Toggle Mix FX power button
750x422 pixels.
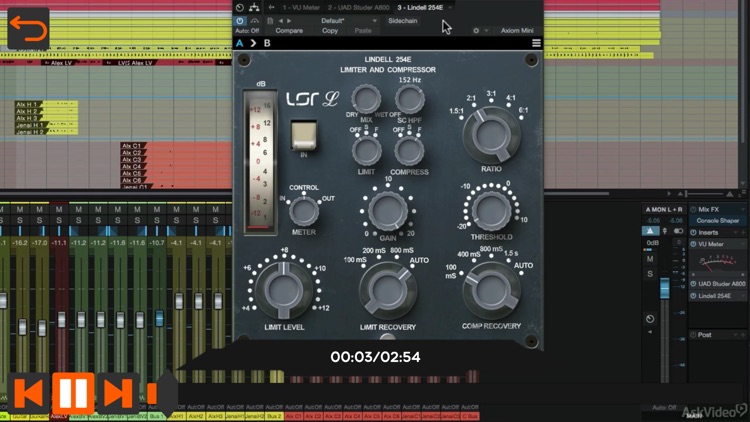pos(693,210)
